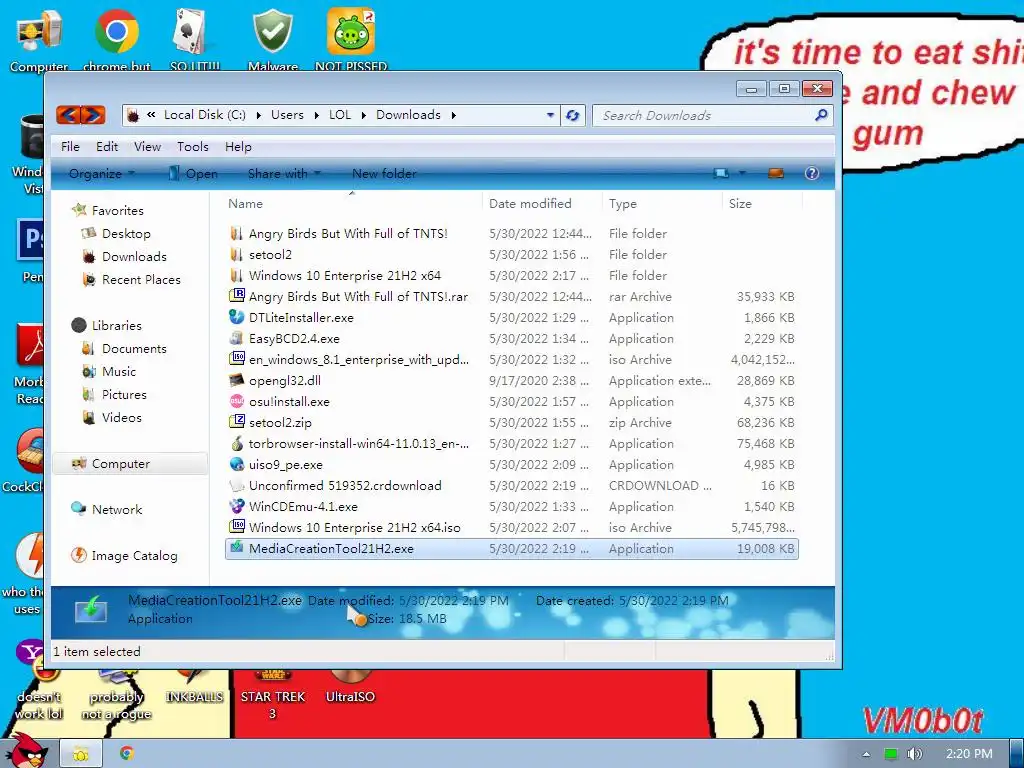Click the volume speaker tray icon
The height and width of the screenshot is (768, 1024).
coord(914,754)
